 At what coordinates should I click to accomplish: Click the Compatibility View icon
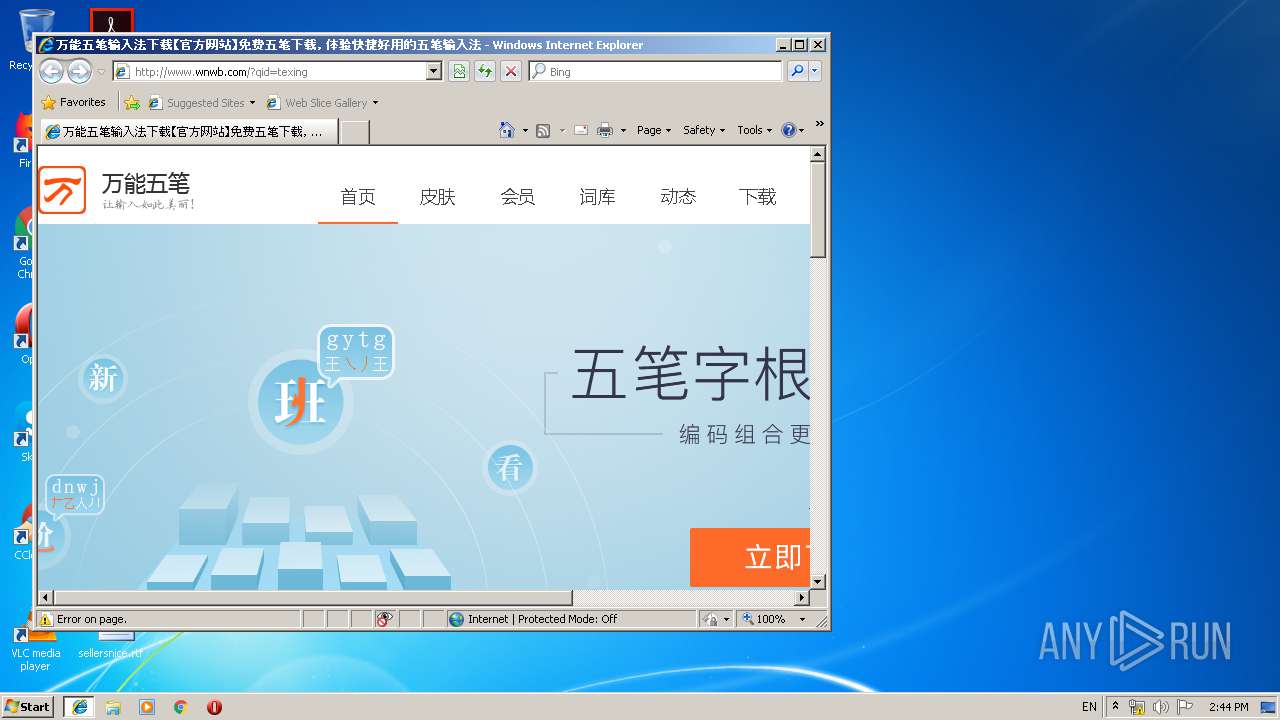point(459,71)
